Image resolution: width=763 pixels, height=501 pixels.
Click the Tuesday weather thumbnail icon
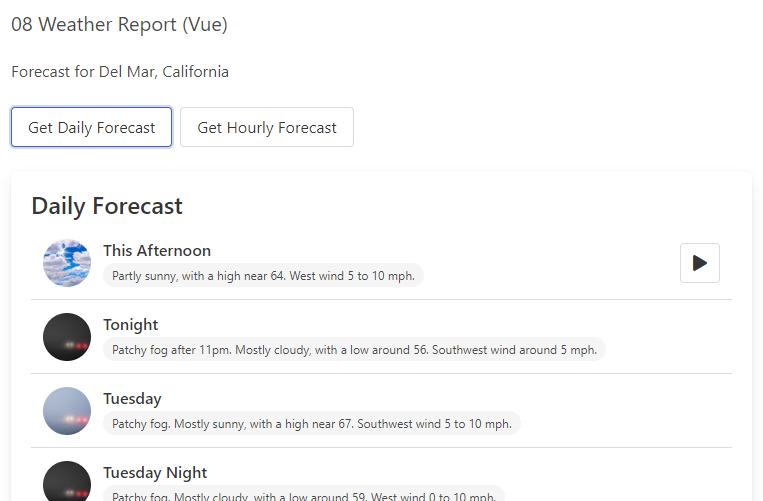pos(67,411)
